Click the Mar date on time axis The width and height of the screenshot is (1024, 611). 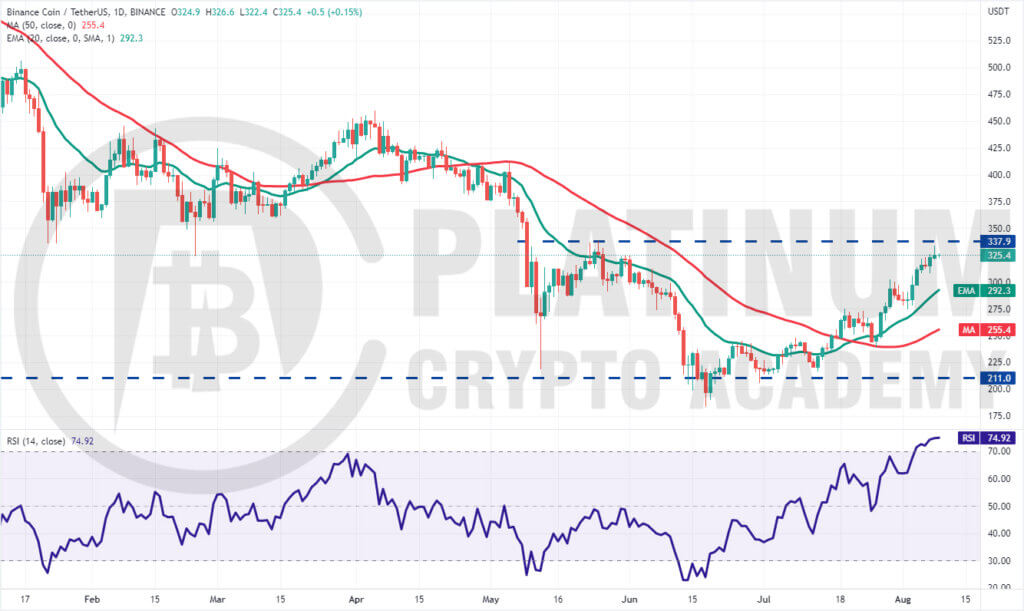(x=217, y=599)
